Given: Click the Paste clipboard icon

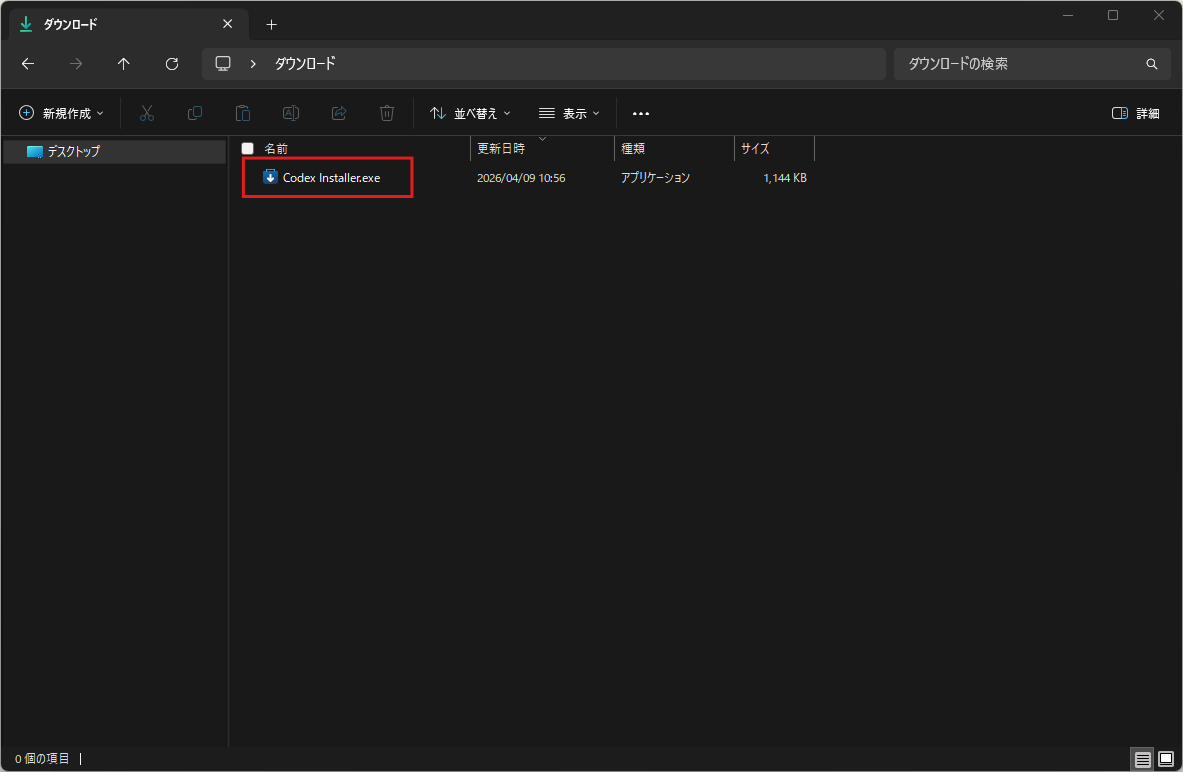Looking at the screenshot, I should pyautogui.click(x=243, y=114).
